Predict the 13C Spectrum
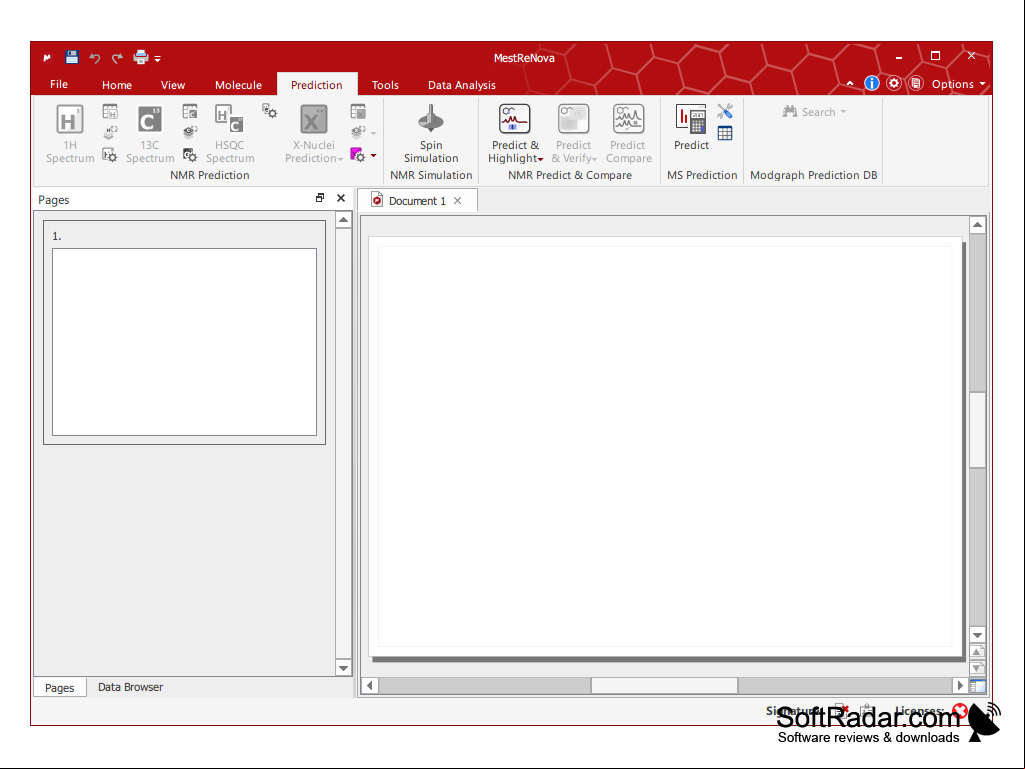 pyautogui.click(x=150, y=134)
